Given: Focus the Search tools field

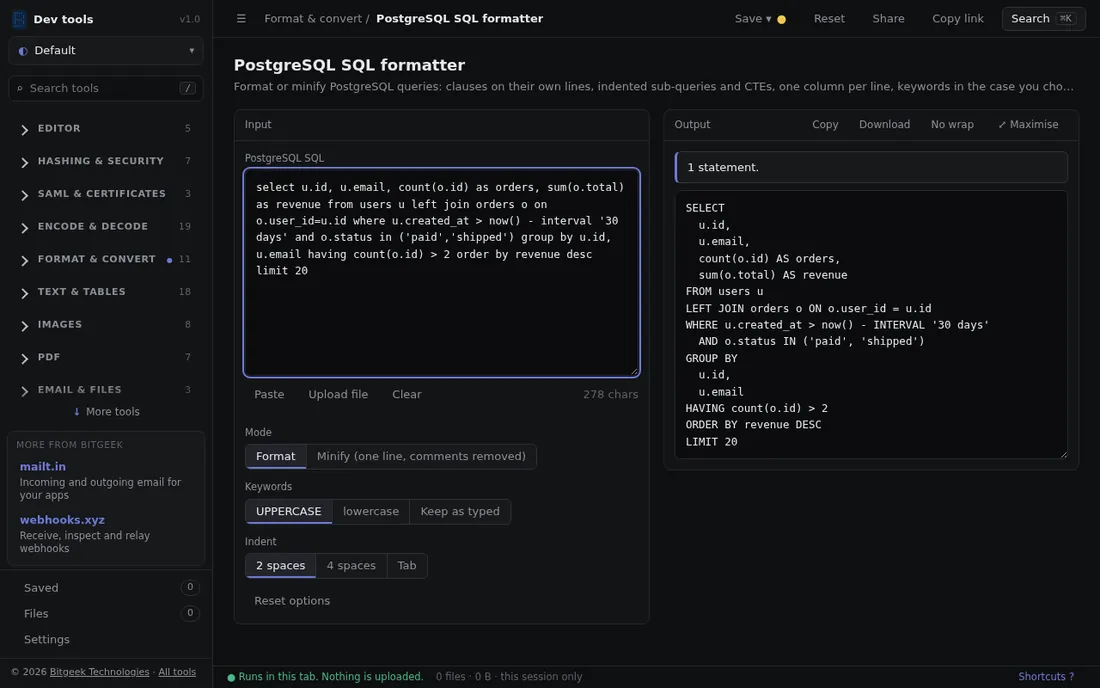Looking at the screenshot, I should pyautogui.click(x=106, y=88).
